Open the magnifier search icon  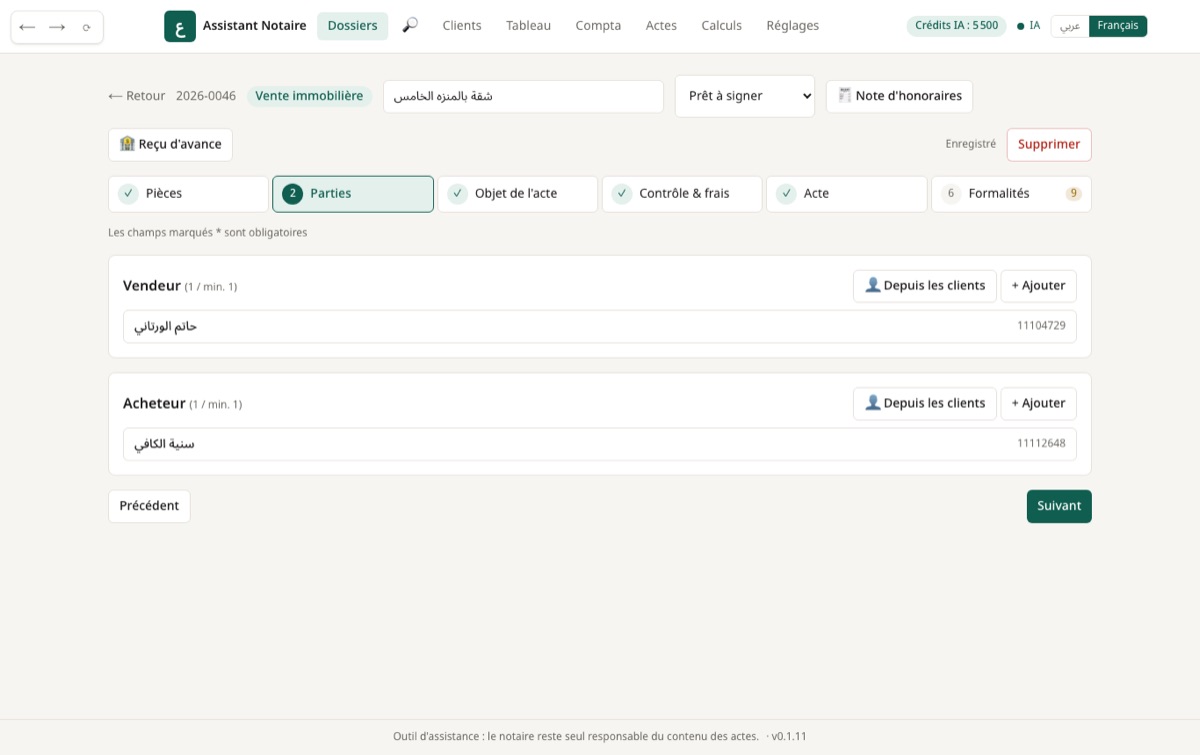[410, 26]
